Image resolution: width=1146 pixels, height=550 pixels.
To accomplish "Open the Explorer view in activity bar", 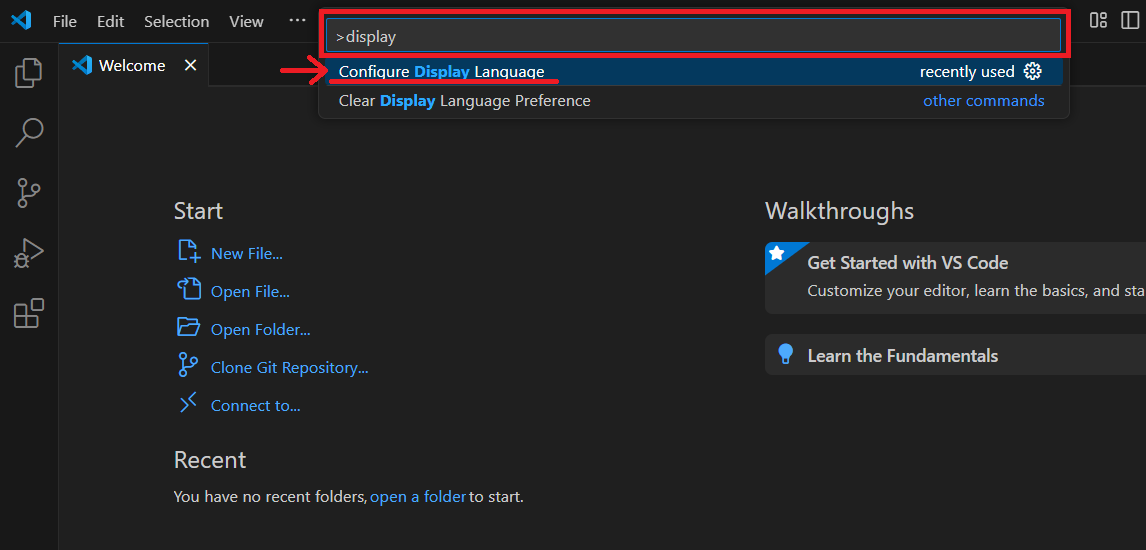I will pos(29,72).
